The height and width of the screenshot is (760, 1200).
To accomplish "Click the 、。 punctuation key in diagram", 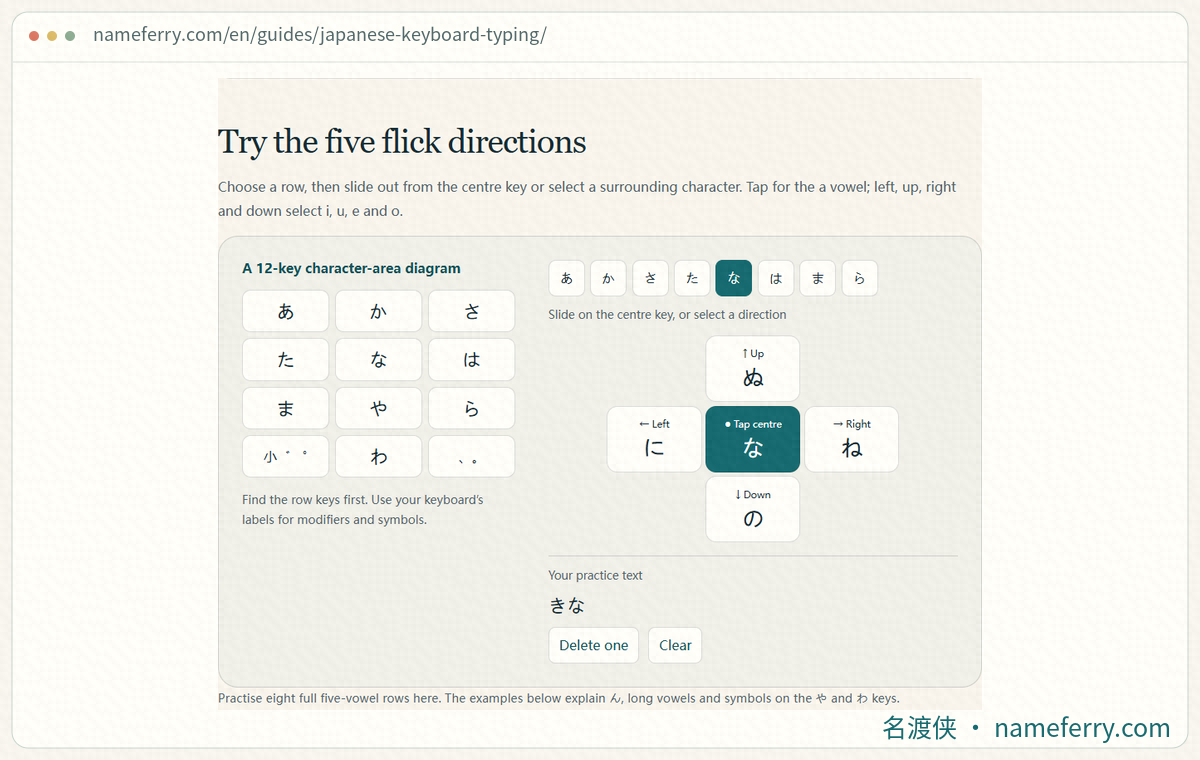I will (472, 457).
